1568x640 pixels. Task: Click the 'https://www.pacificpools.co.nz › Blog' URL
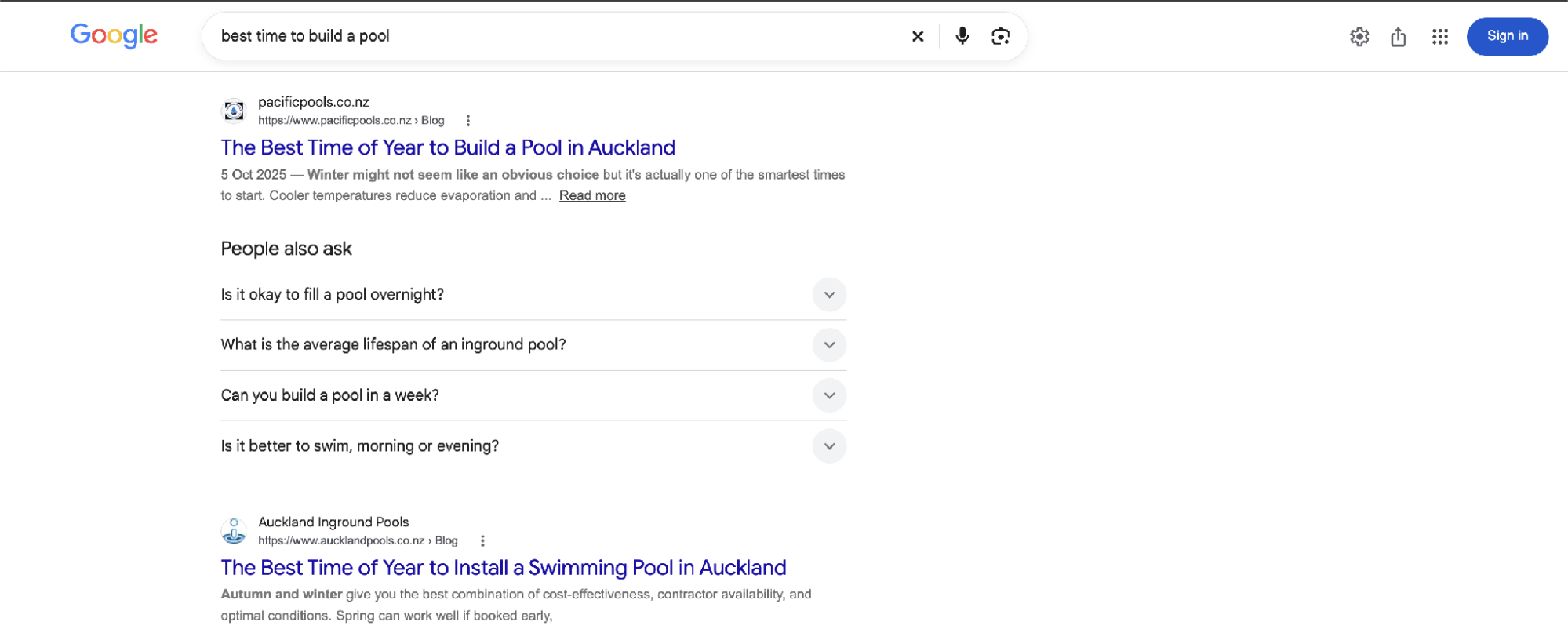pyautogui.click(x=351, y=120)
